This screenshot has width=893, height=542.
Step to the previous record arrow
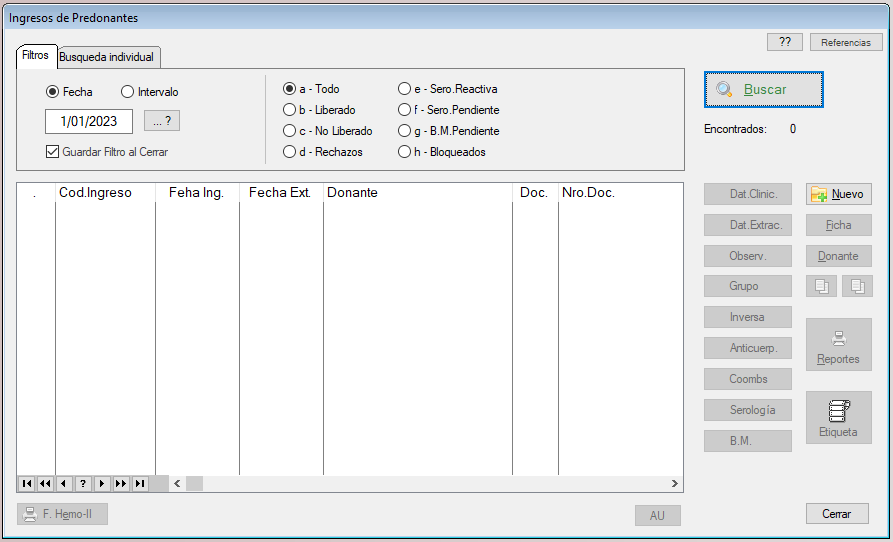[x=64, y=484]
